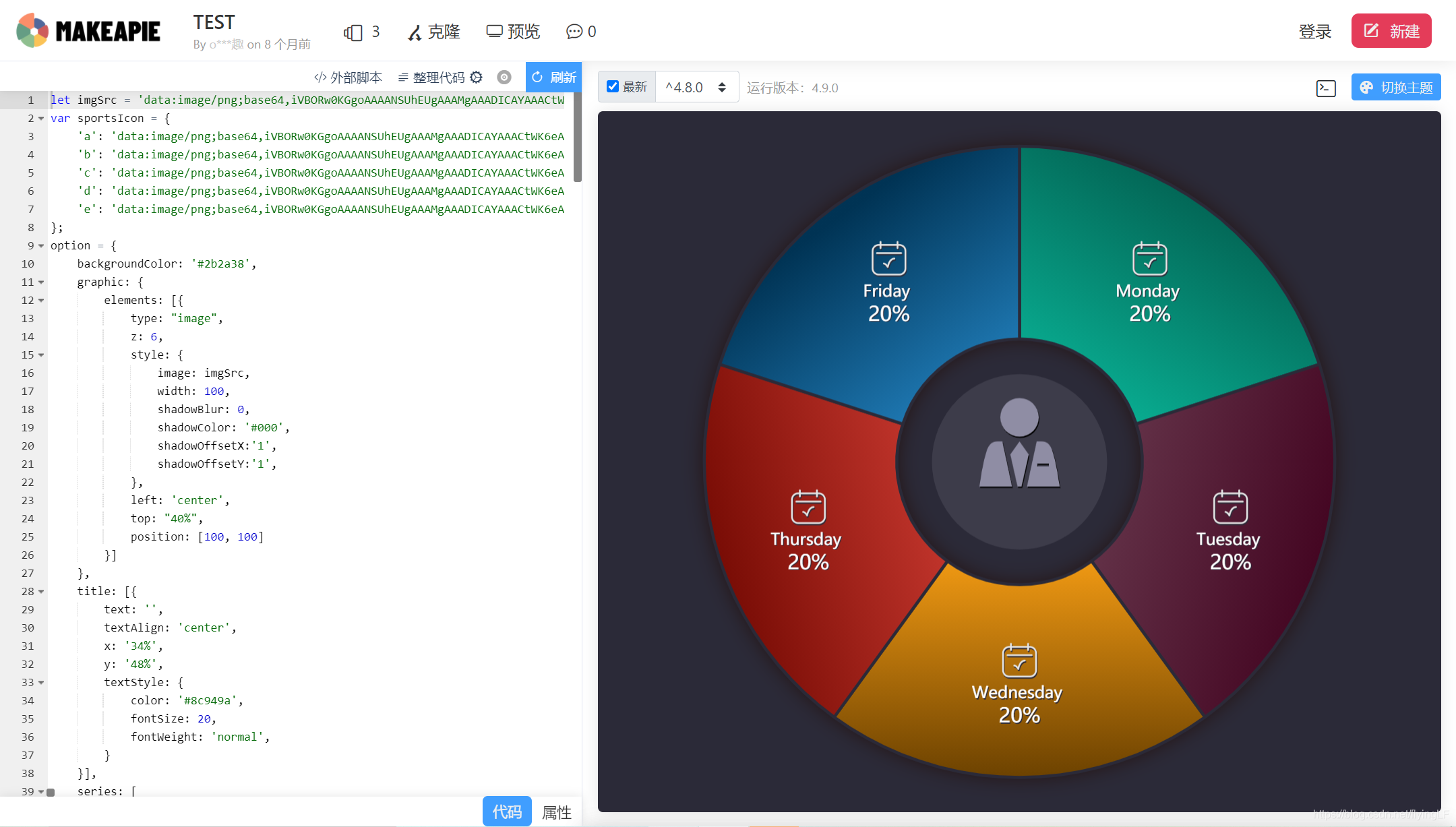
Task: Click the author byline 'By o***趣'
Action: (x=219, y=44)
